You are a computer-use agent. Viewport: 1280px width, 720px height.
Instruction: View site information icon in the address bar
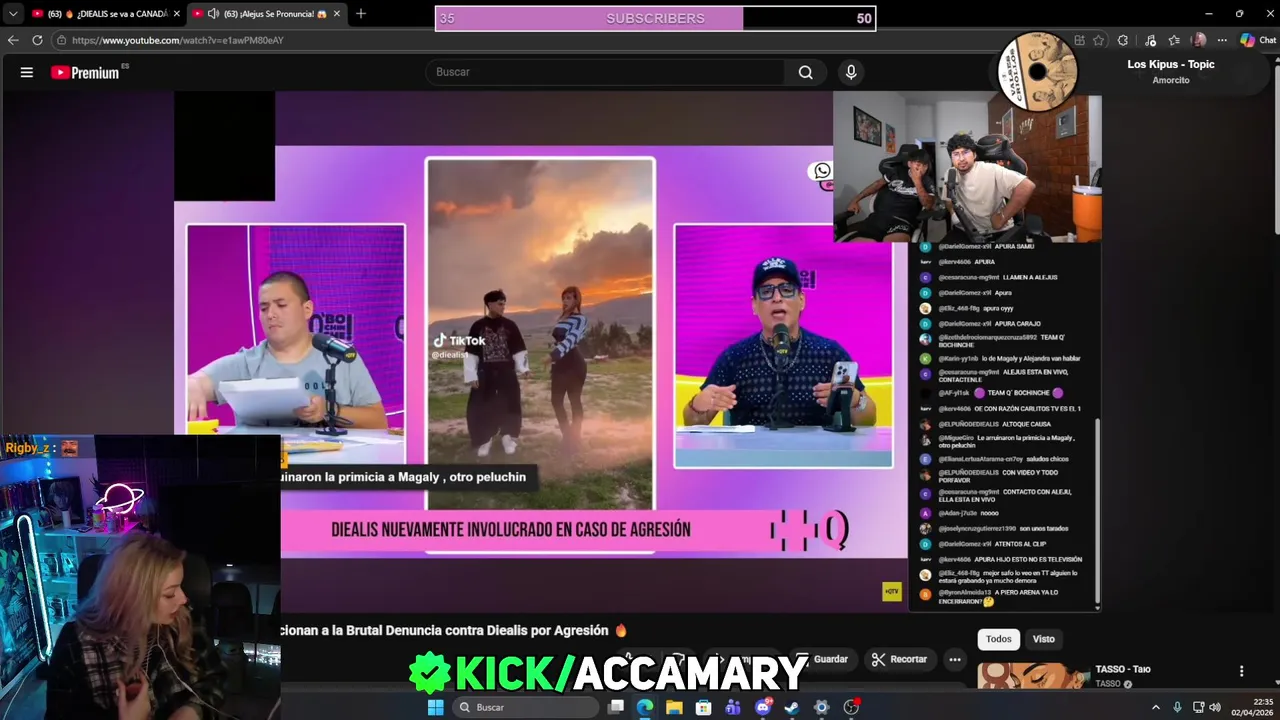pyautogui.click(x=61, y=40)
